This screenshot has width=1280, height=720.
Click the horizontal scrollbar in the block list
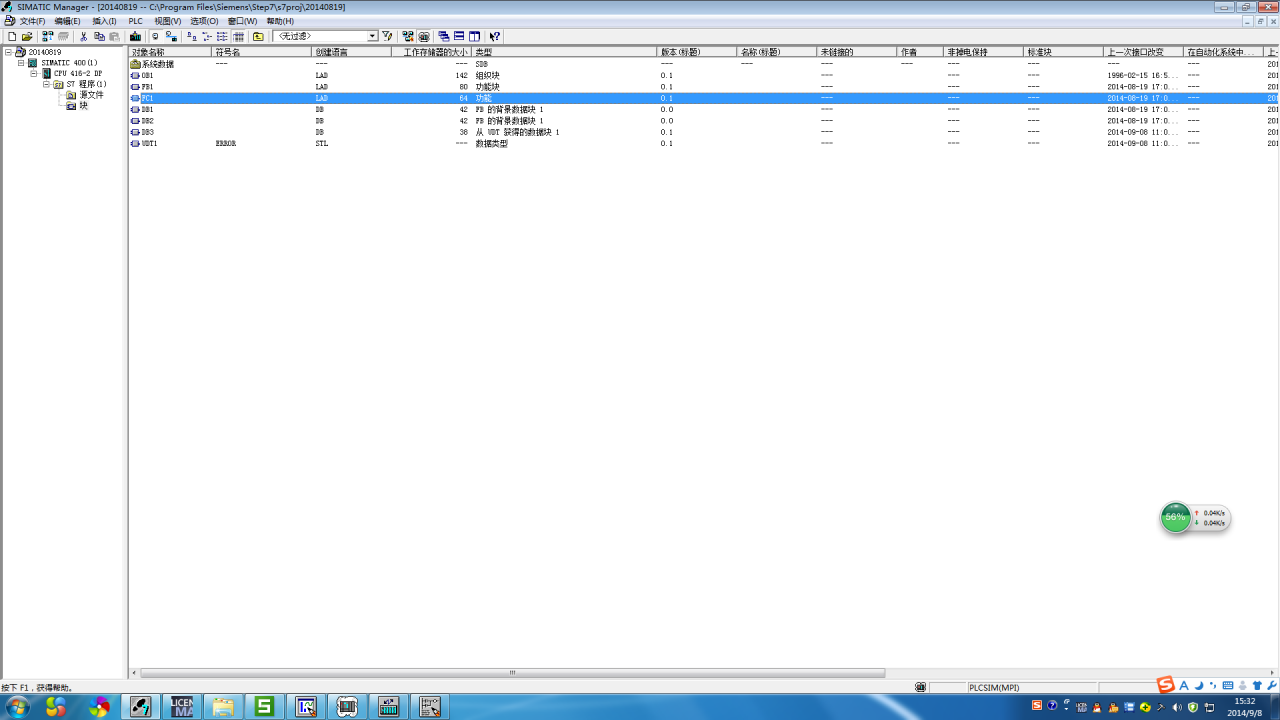pos(512,673)
